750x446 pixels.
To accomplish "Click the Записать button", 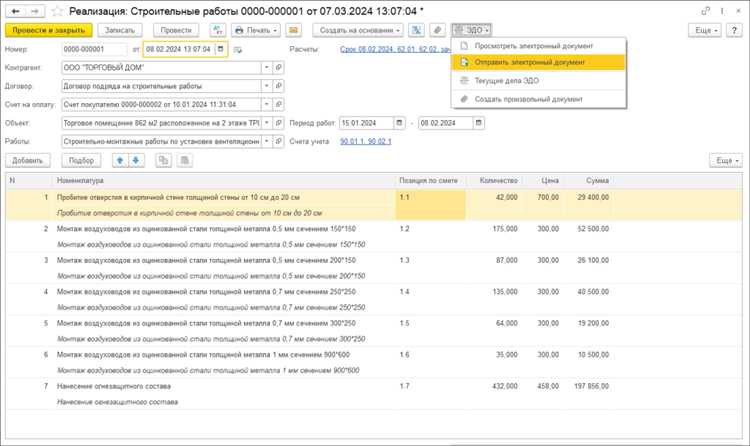I will (120, 30).
